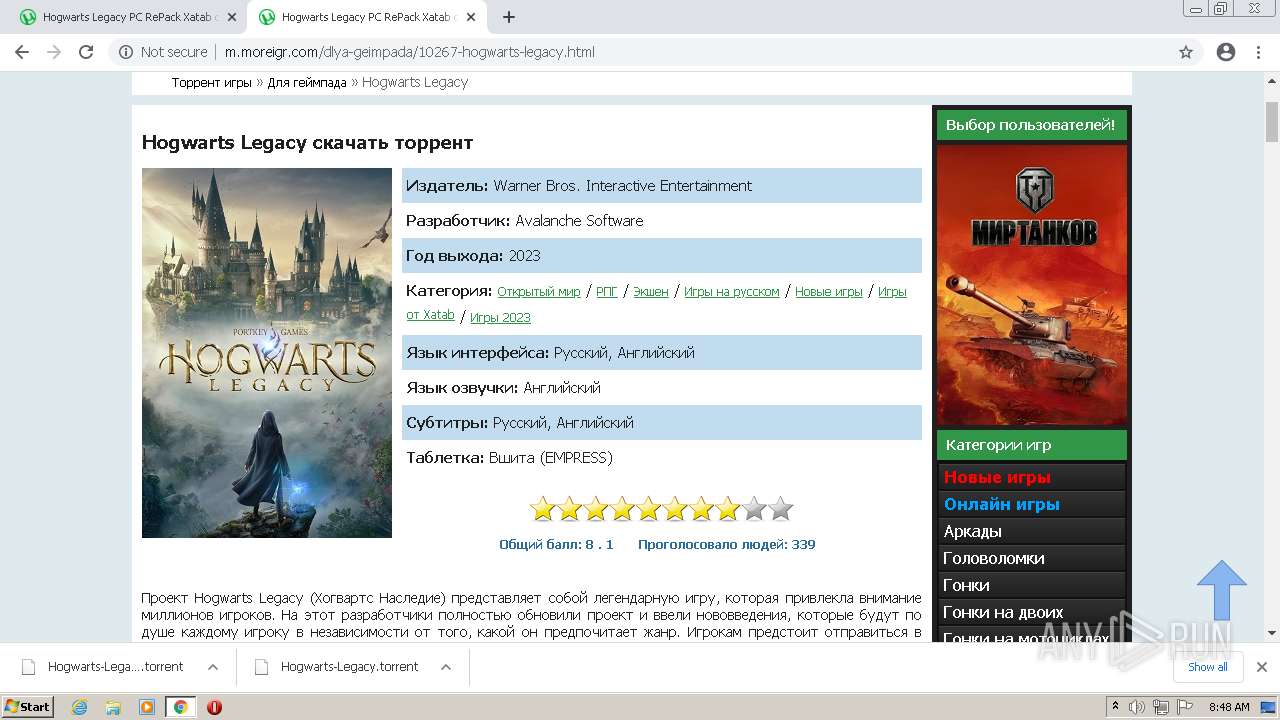Click the Action Center flag tray icon
Screen dimensions: 1280x720
click(x=1183, y=707)
